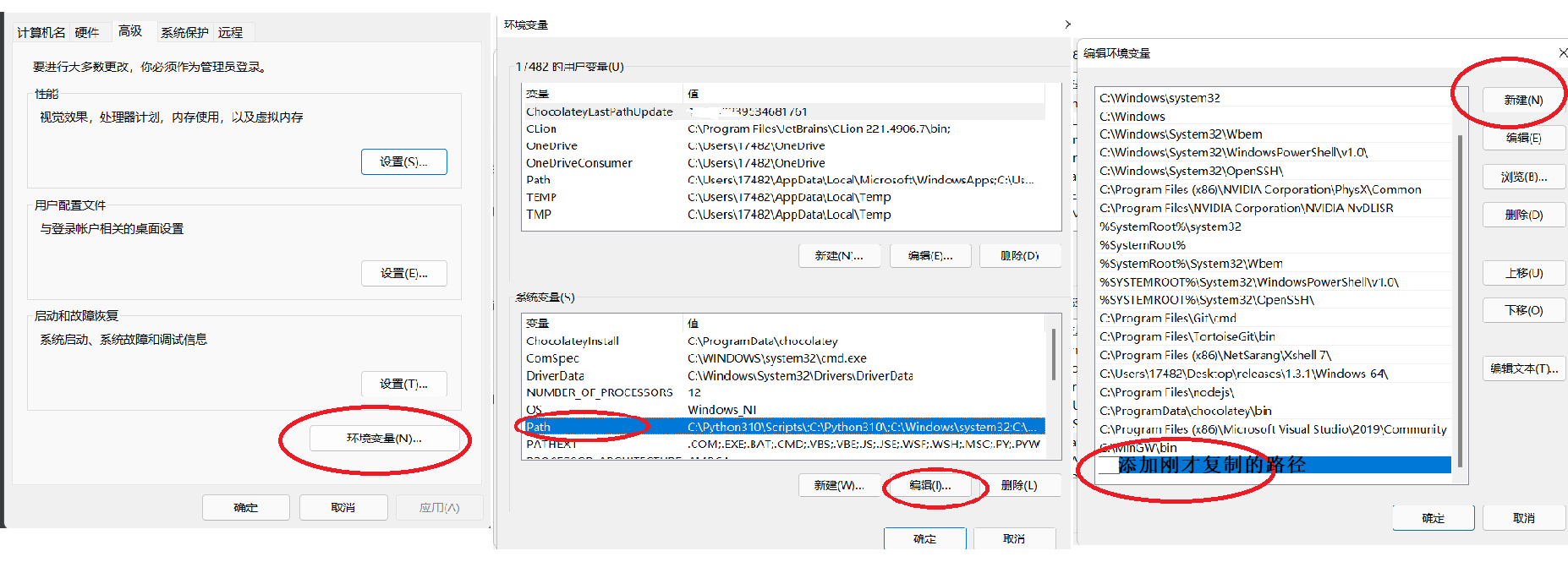Open the 远程 tab in System Properties

(230, 32)
